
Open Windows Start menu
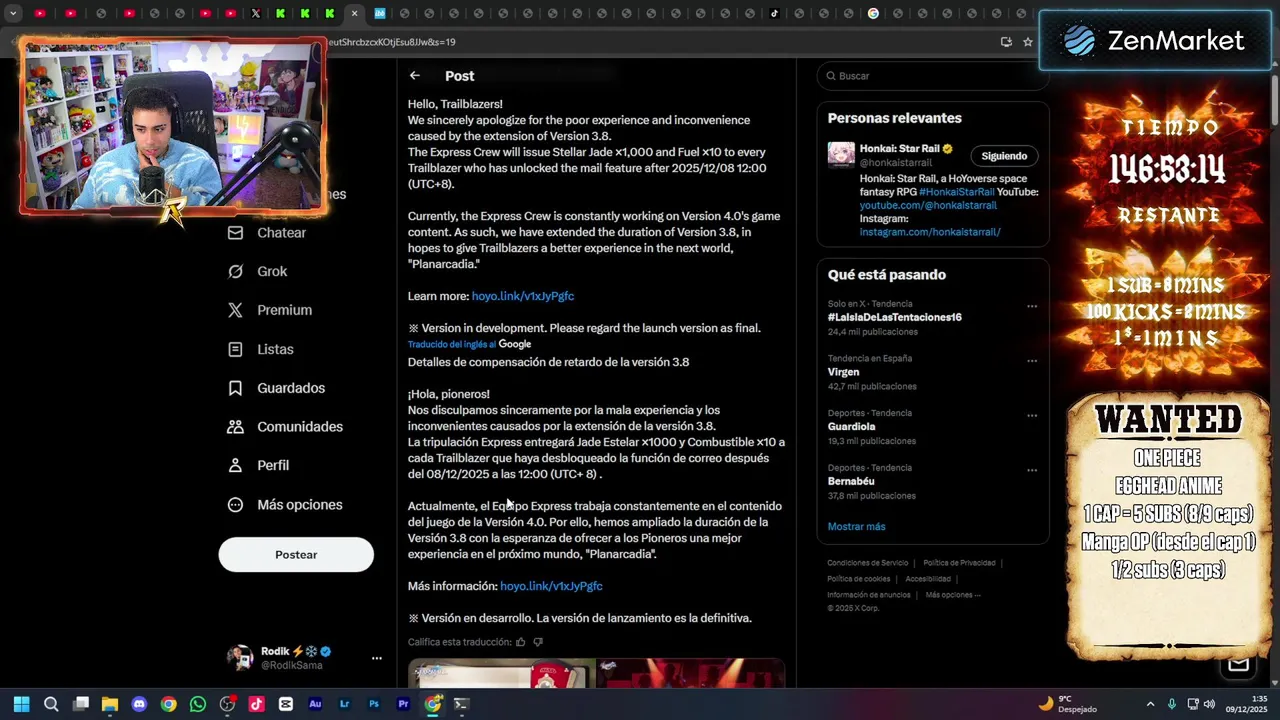22,704
